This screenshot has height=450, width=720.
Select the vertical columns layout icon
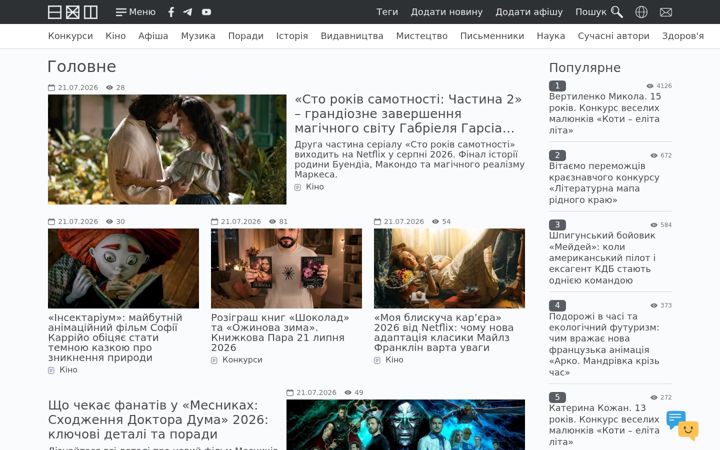pyautogui.click(x=90, y=12)
